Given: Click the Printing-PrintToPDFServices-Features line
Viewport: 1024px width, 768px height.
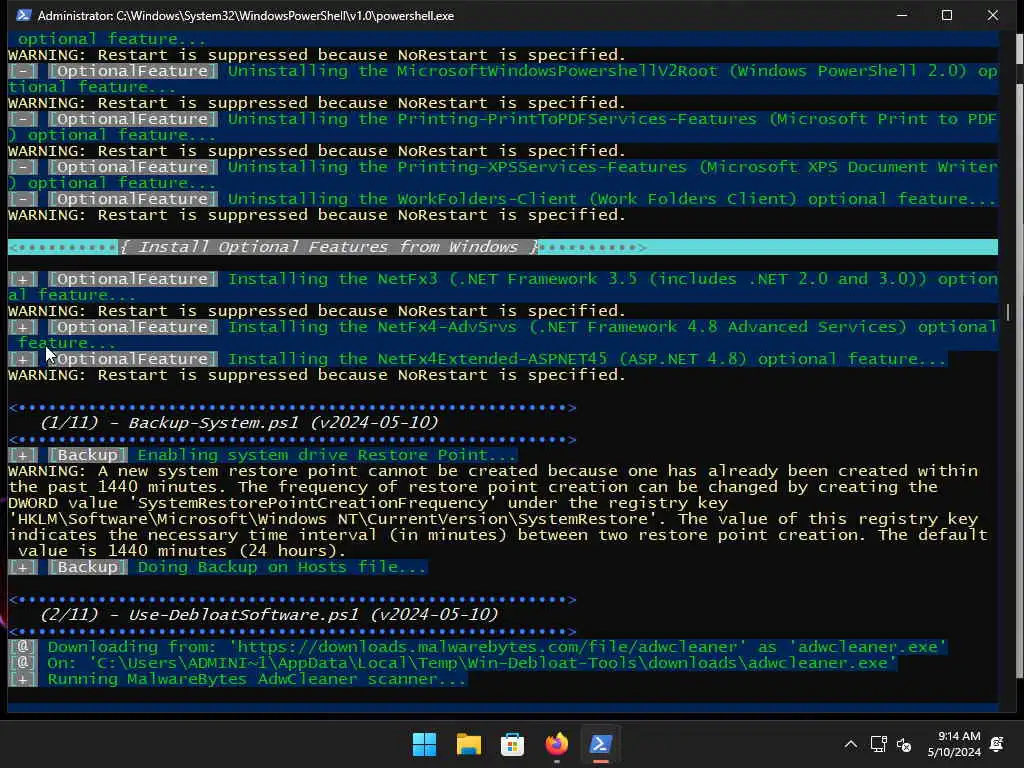Looking at the screenshot, I should tap(503, 127).
